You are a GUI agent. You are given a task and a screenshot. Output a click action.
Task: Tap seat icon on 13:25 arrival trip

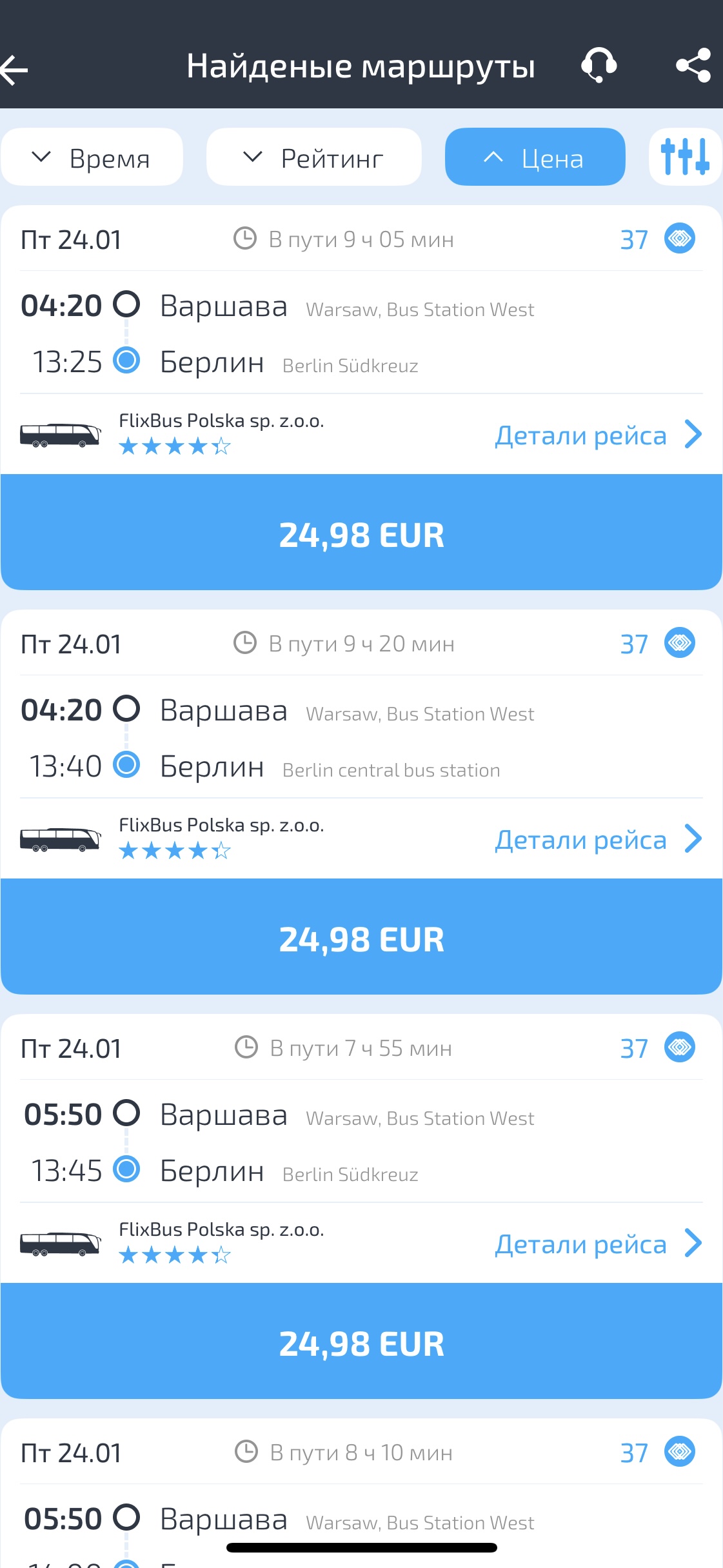679,239
